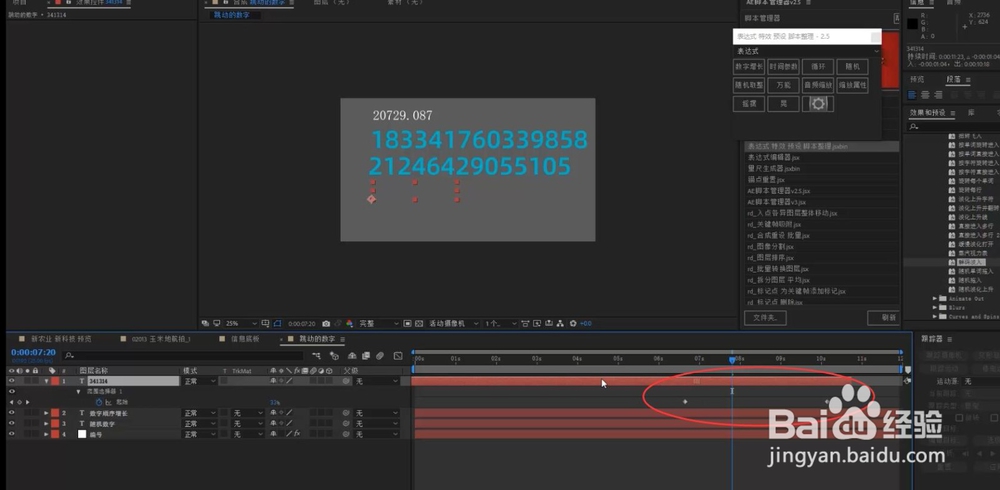Click the hide shy layers icon
This screenshot has width=1000, height=490.
(x=351, y=356)
